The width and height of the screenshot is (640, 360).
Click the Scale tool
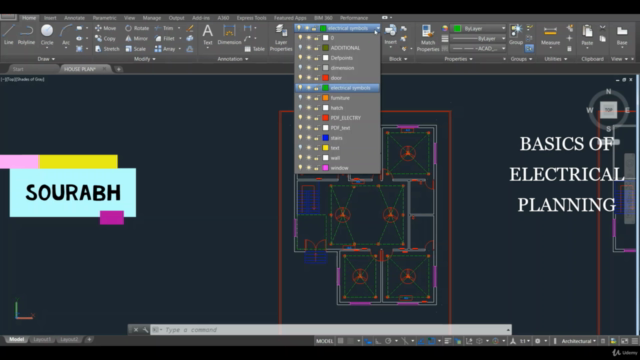click(x=136, y=49)
